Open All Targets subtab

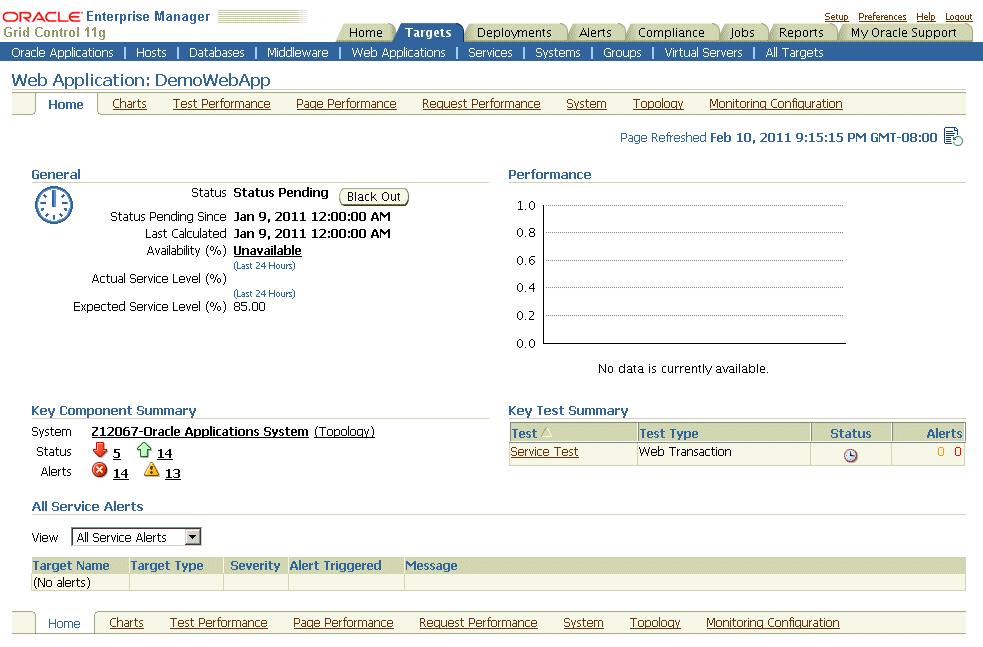[x=794, y=53]
